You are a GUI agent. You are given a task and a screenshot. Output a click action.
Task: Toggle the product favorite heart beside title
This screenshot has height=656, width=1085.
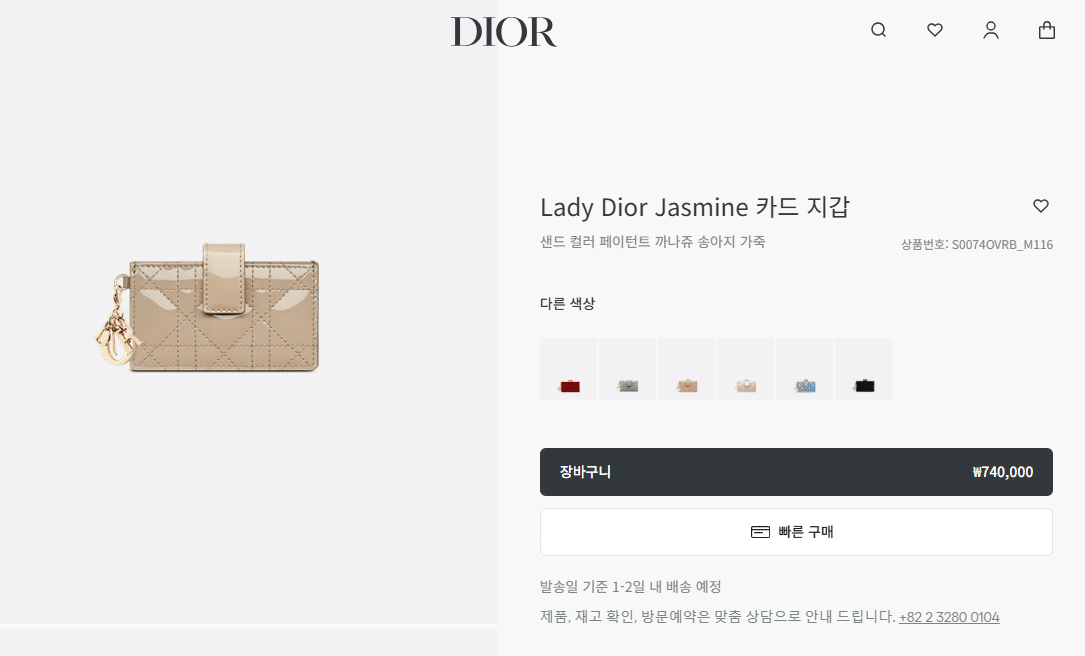point(1041,206)
